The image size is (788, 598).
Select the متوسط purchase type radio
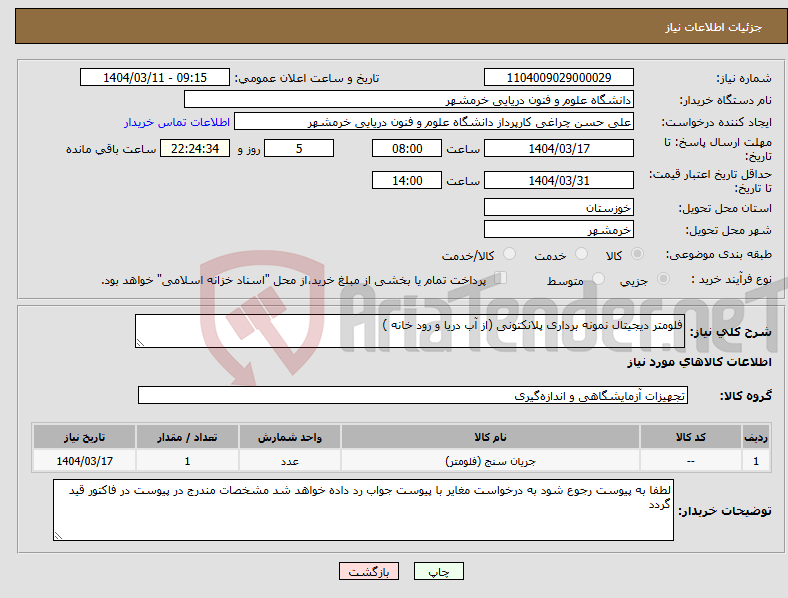pyautogui.click(x=598, y=278)
